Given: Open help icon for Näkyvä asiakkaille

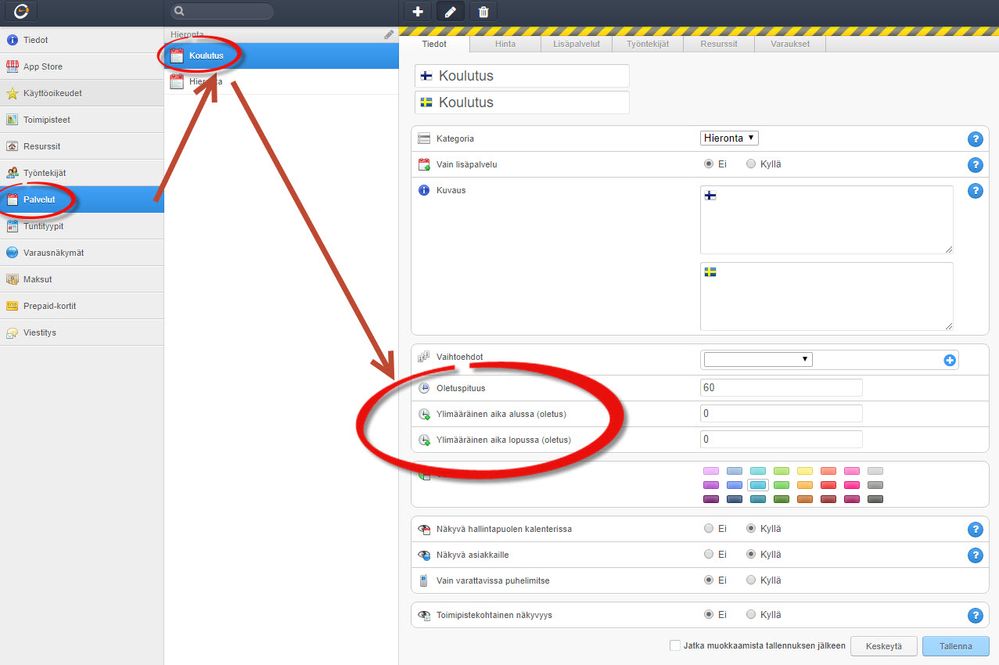Looking at the screenshot, I should (x=975, y=555).
